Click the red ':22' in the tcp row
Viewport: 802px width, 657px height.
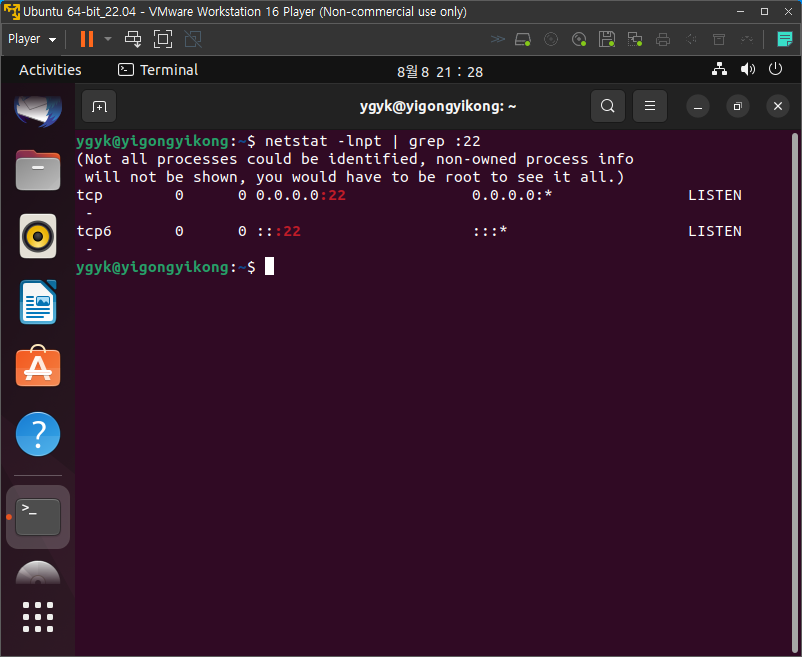click(332, 195)
